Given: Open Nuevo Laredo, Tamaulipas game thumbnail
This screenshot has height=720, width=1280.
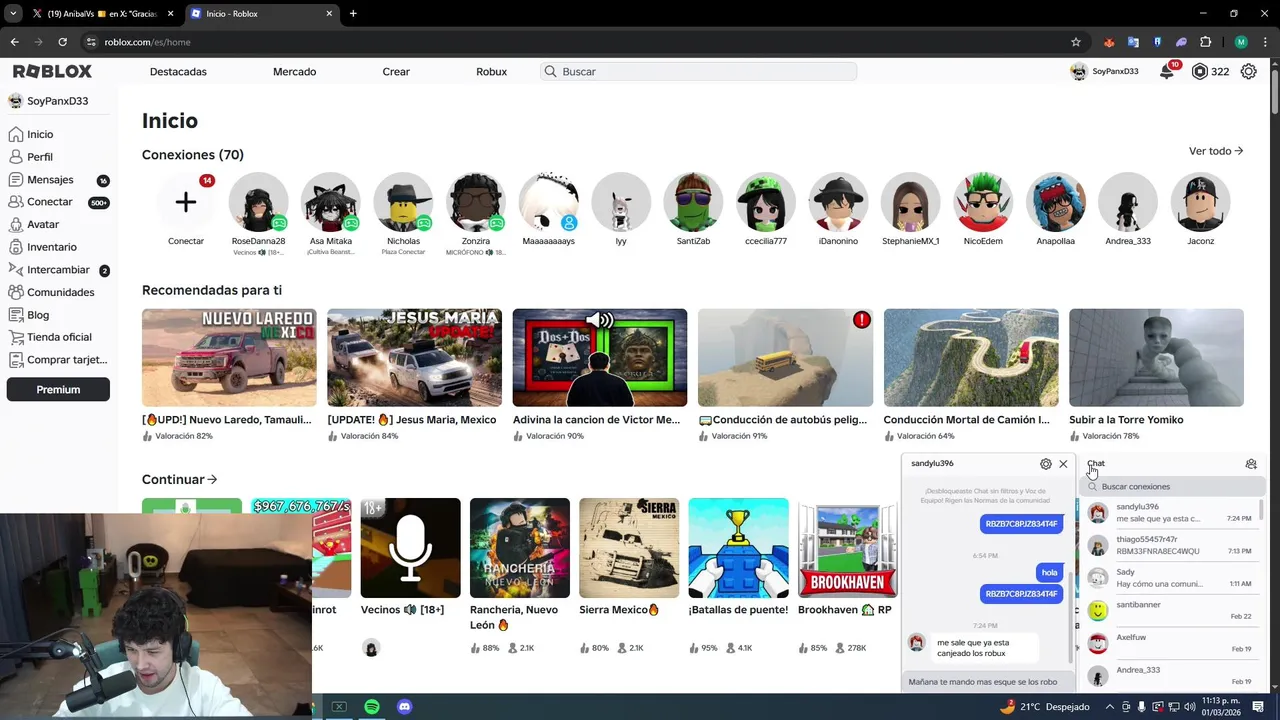Looking at the screenshot, I should coord(229,357).
